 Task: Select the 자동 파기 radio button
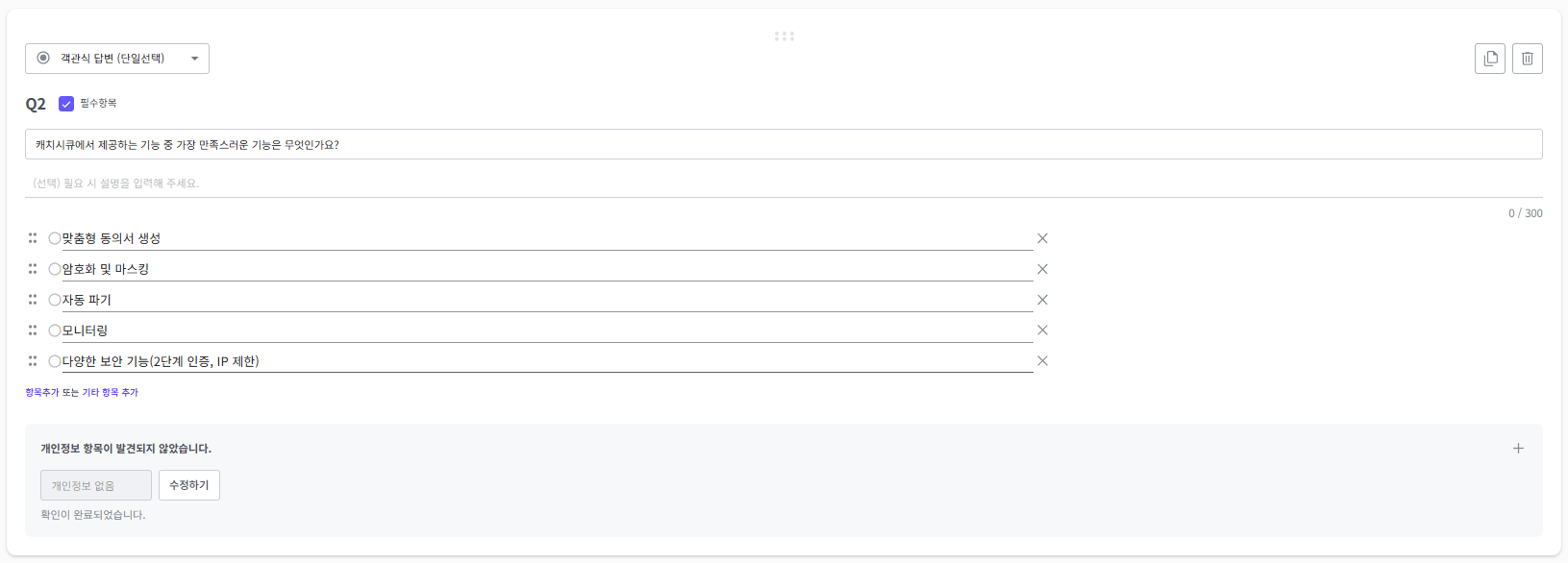(55, 300)
